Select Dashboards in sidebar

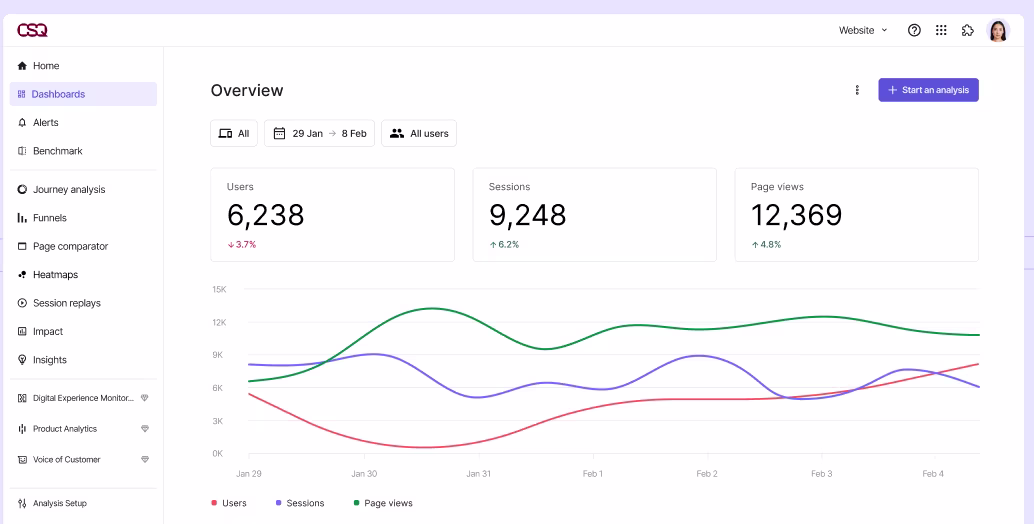point(83,94)
